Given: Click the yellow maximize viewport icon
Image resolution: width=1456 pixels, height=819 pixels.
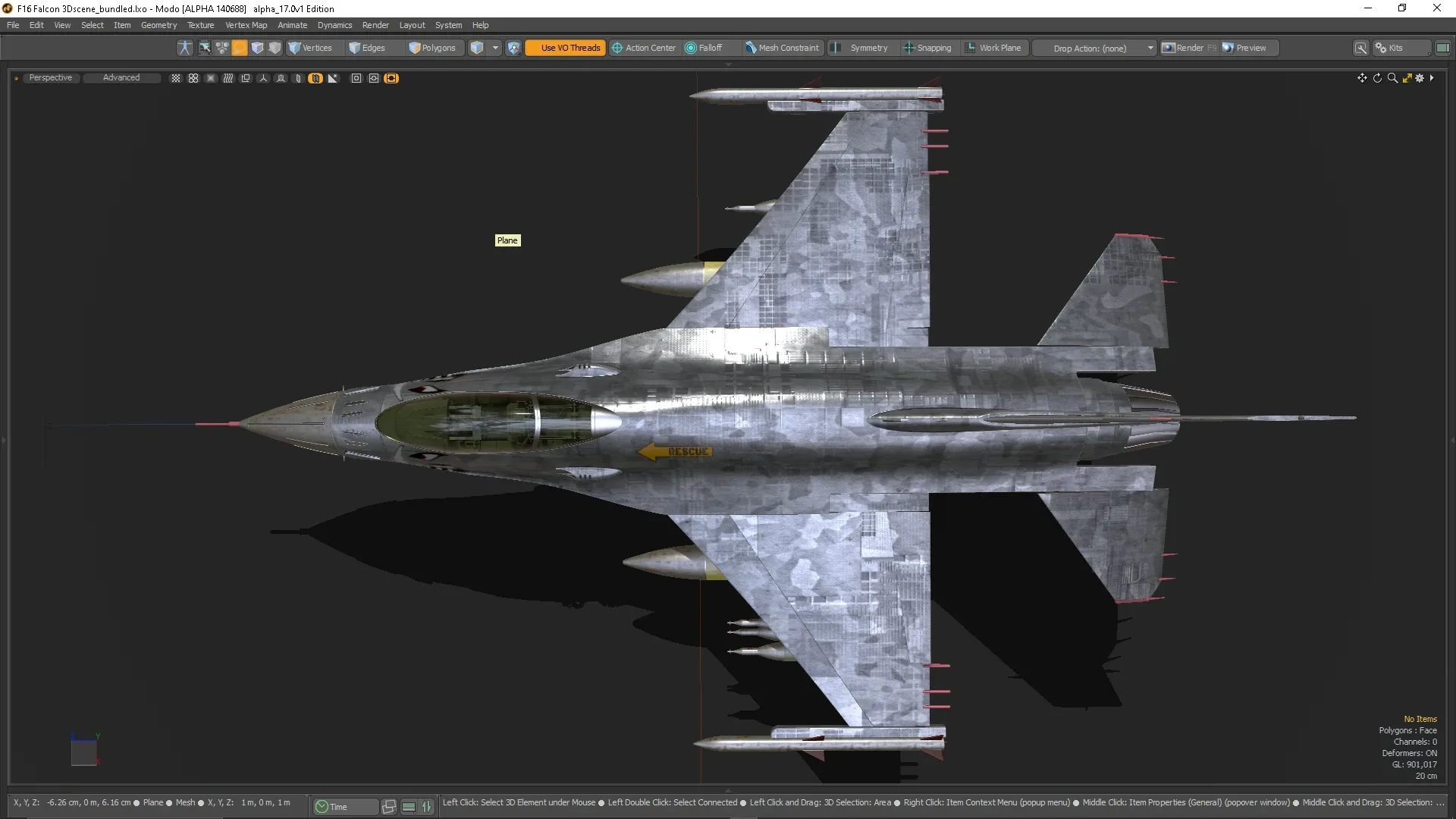Looking at the screenshot, I should pyautogui.click(x=1407, y=78).
